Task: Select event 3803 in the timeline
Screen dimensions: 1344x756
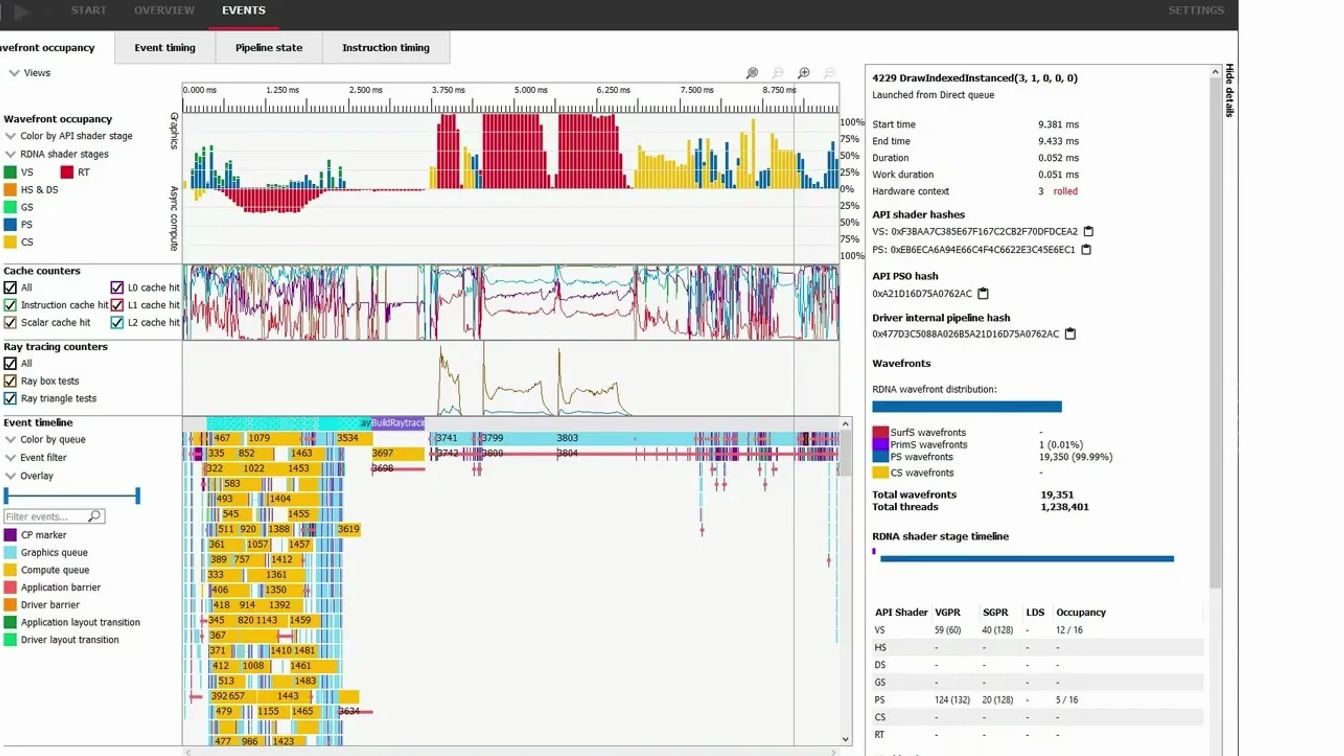Action: [594, 438]
